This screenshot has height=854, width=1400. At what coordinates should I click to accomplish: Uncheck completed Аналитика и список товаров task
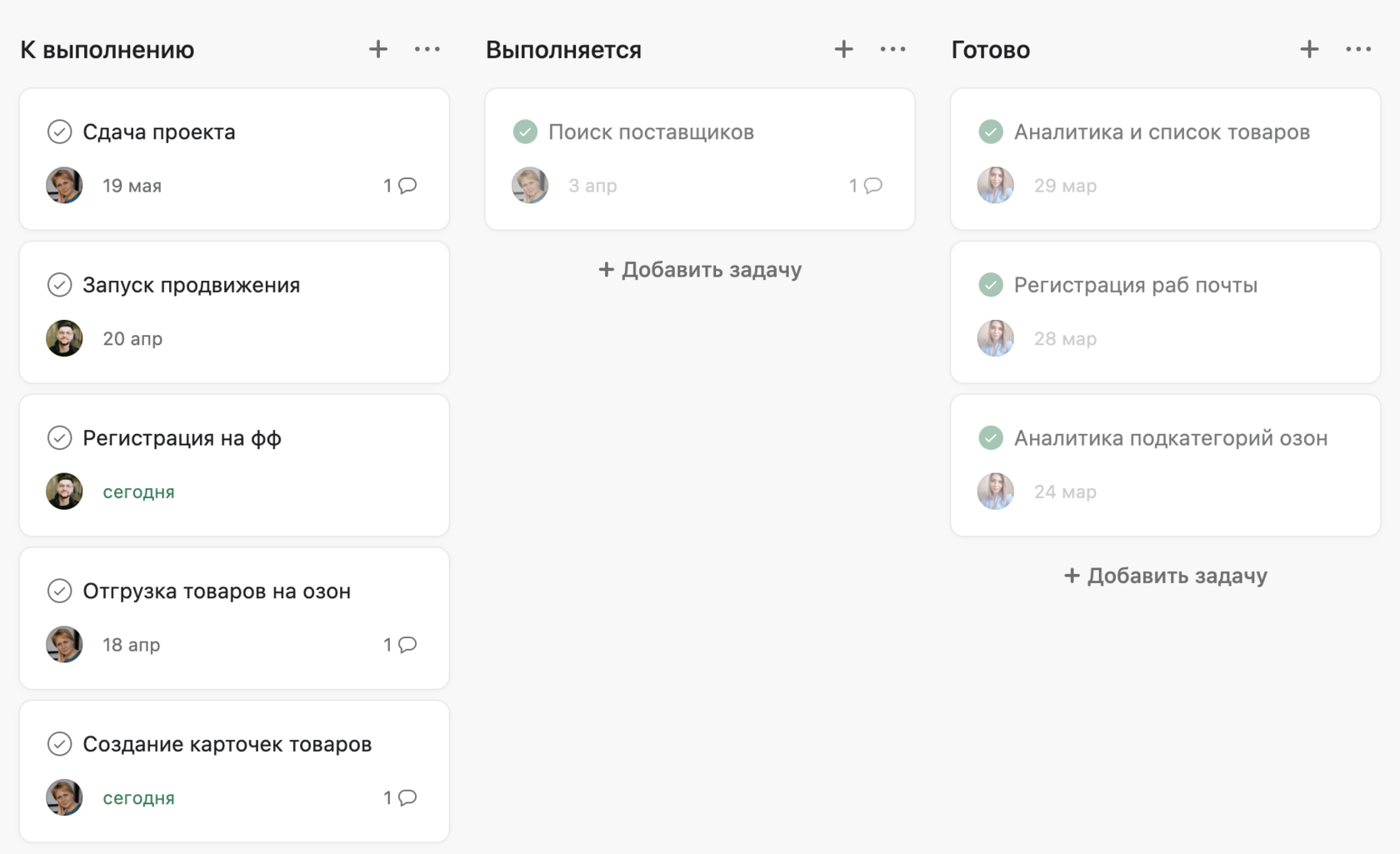pyautogui.click(x=991, y=132)
